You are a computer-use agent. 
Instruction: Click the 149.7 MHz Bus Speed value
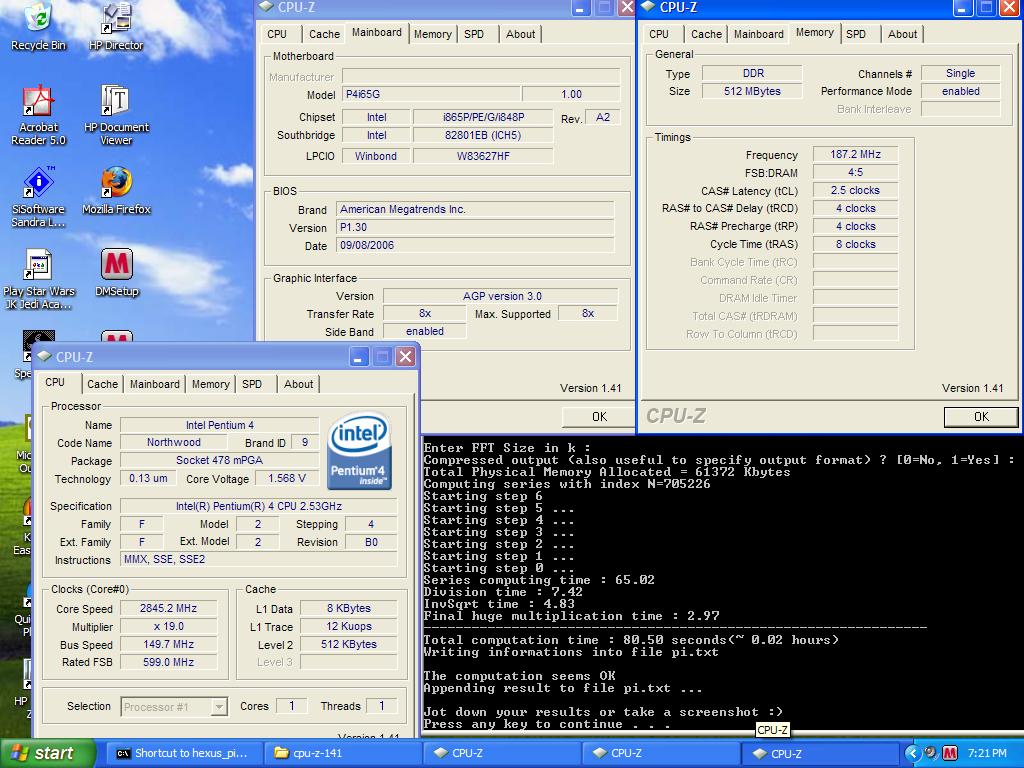click(168, 644)
